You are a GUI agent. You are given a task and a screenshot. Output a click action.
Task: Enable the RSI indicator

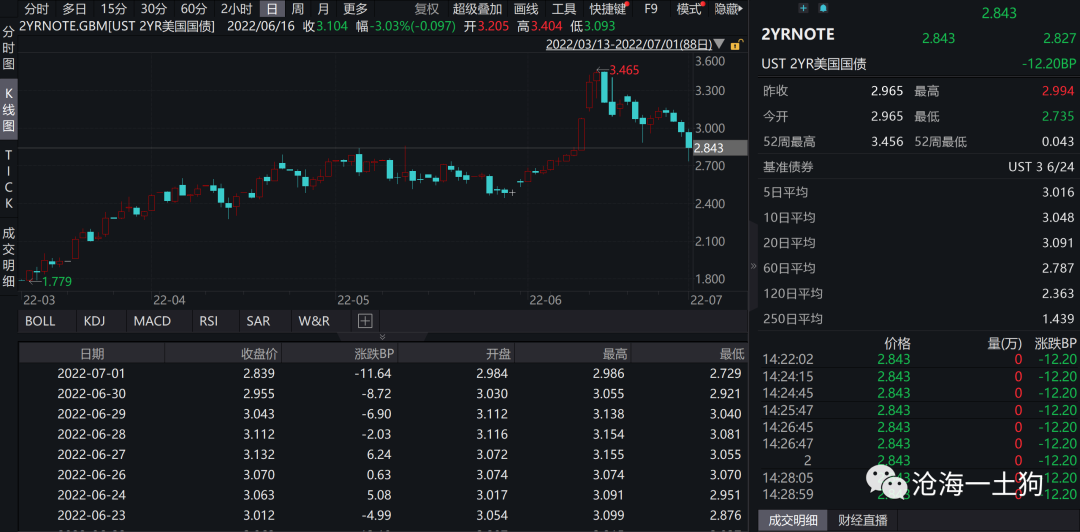point(209,321)
